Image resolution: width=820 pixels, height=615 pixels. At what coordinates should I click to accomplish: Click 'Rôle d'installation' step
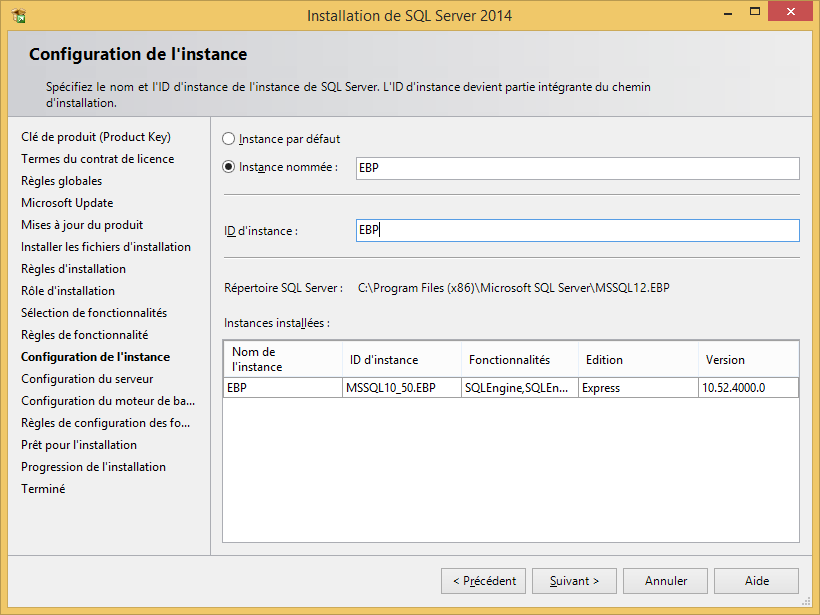tap(67, 291)
